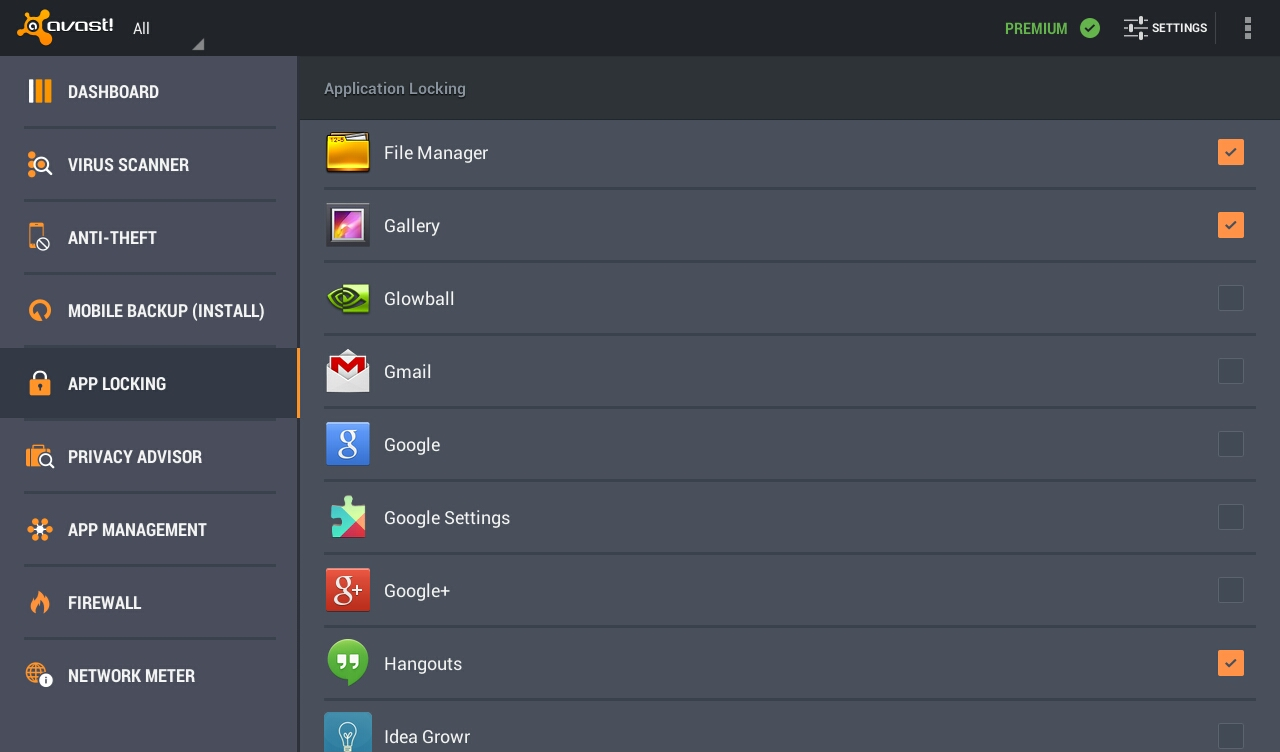Enable locking for Google+
The image size is (1280, 752).
[1231, 590]
